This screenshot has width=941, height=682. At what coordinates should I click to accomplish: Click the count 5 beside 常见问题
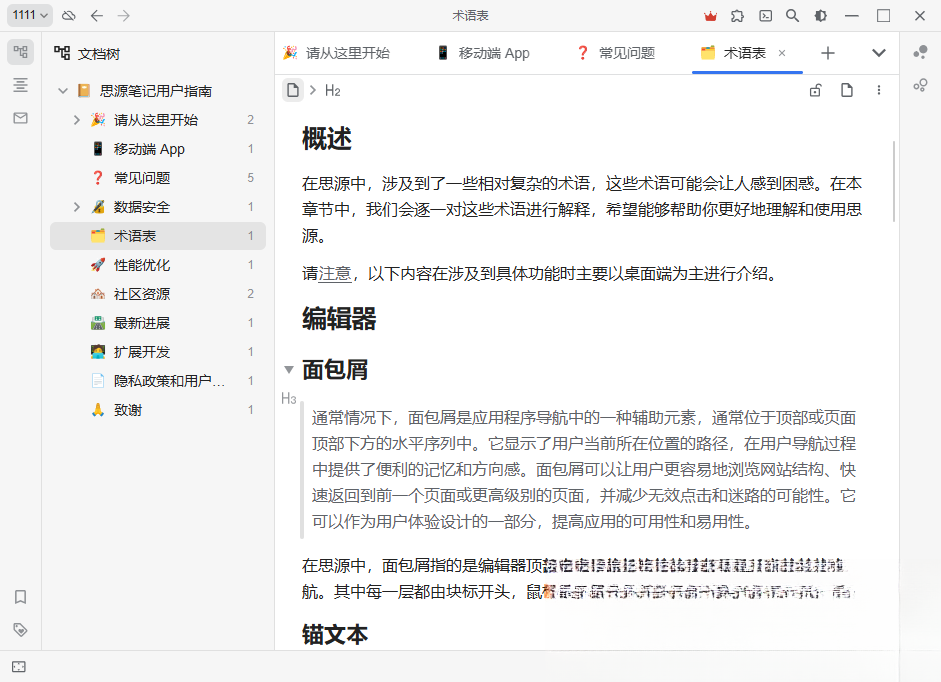(x=250, y=178)
